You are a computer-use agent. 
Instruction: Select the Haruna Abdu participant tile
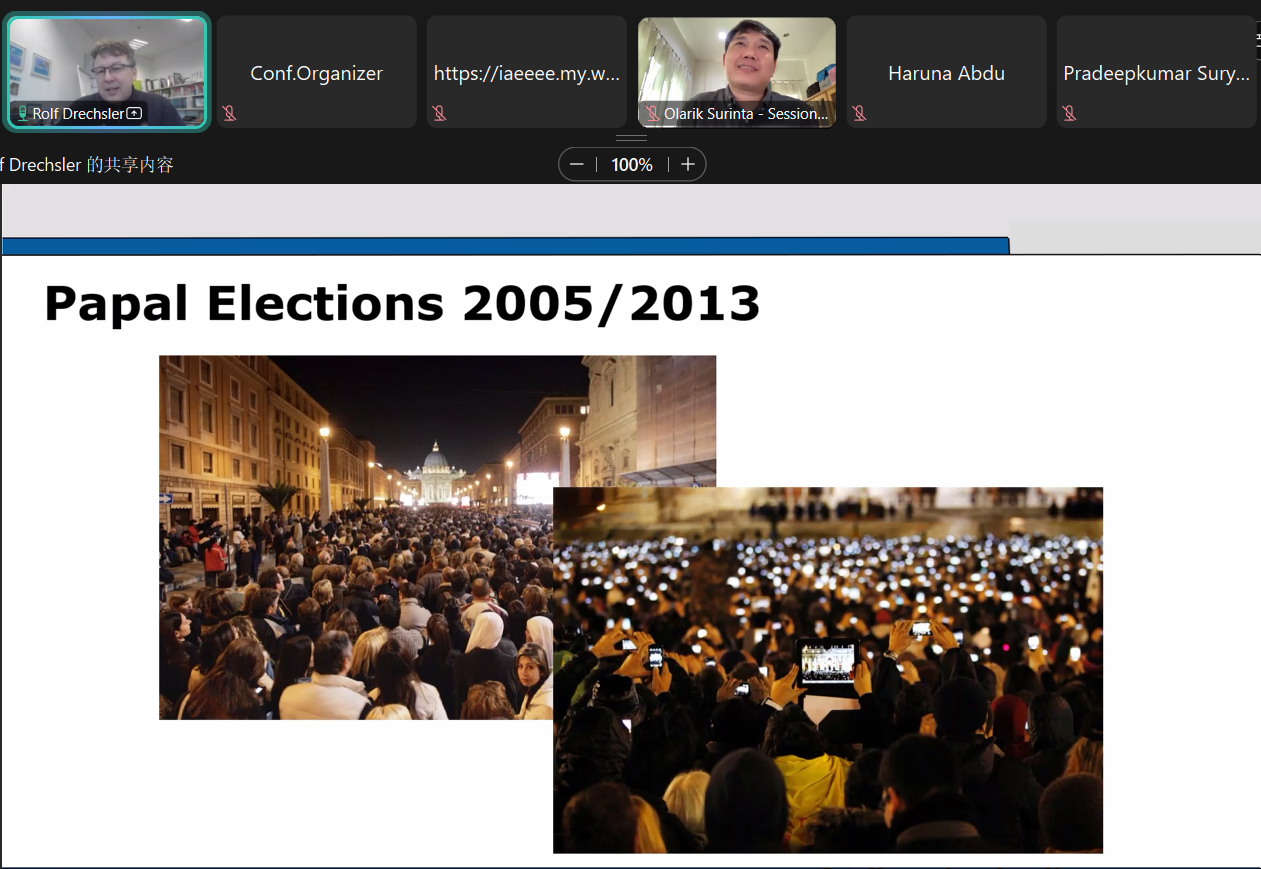click(946, 72)
